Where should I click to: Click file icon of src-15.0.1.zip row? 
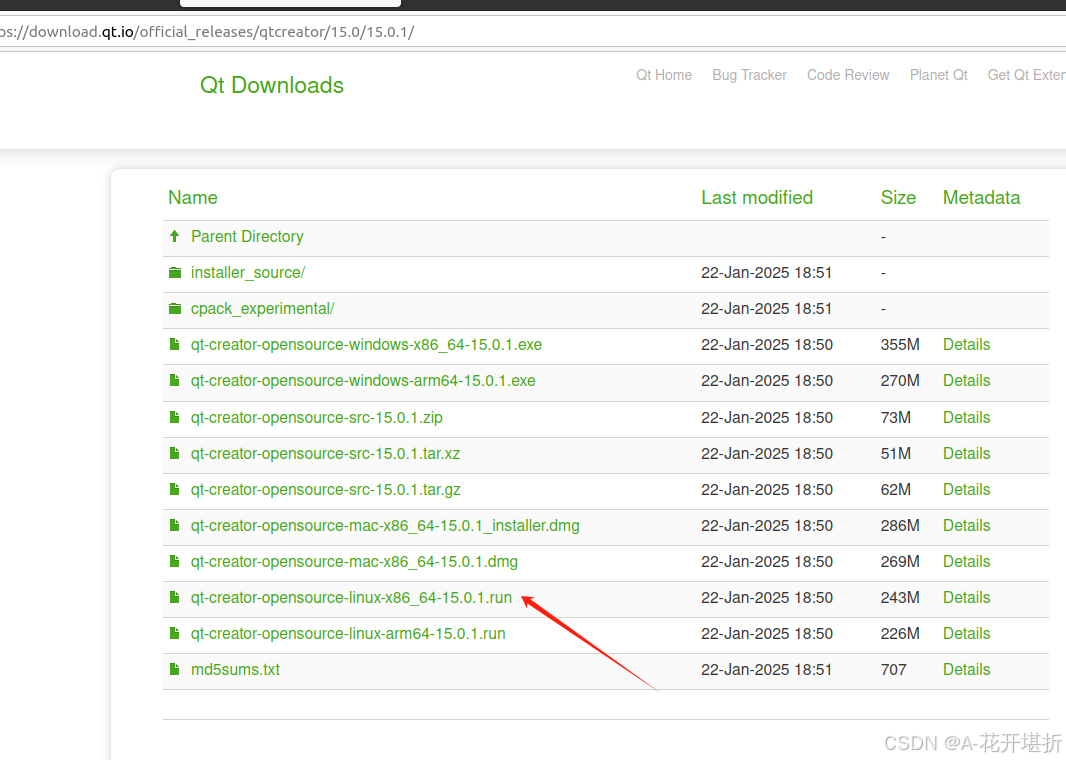175,417
